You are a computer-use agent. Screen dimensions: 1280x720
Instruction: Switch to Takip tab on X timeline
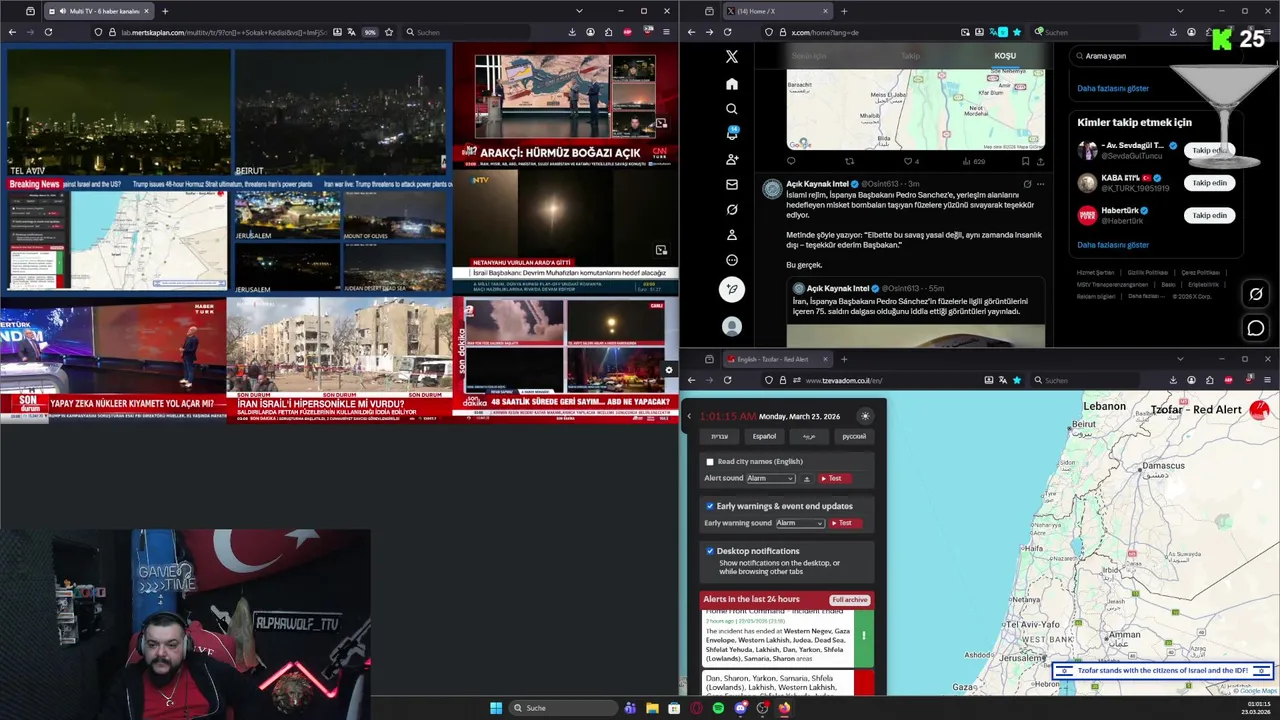tap(910, 56)
